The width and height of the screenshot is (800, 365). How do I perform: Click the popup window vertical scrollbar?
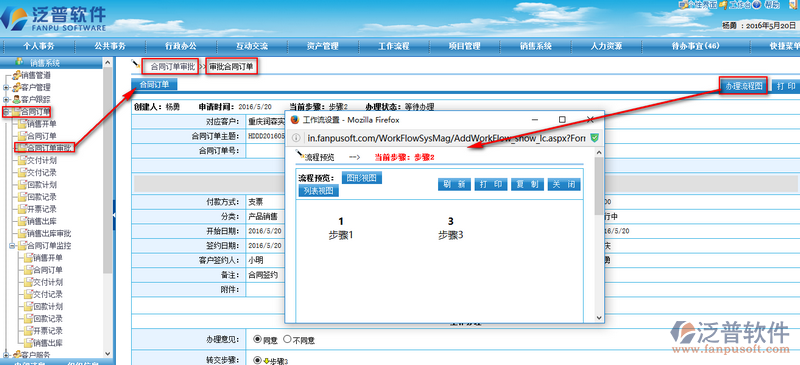click(598, 235)
